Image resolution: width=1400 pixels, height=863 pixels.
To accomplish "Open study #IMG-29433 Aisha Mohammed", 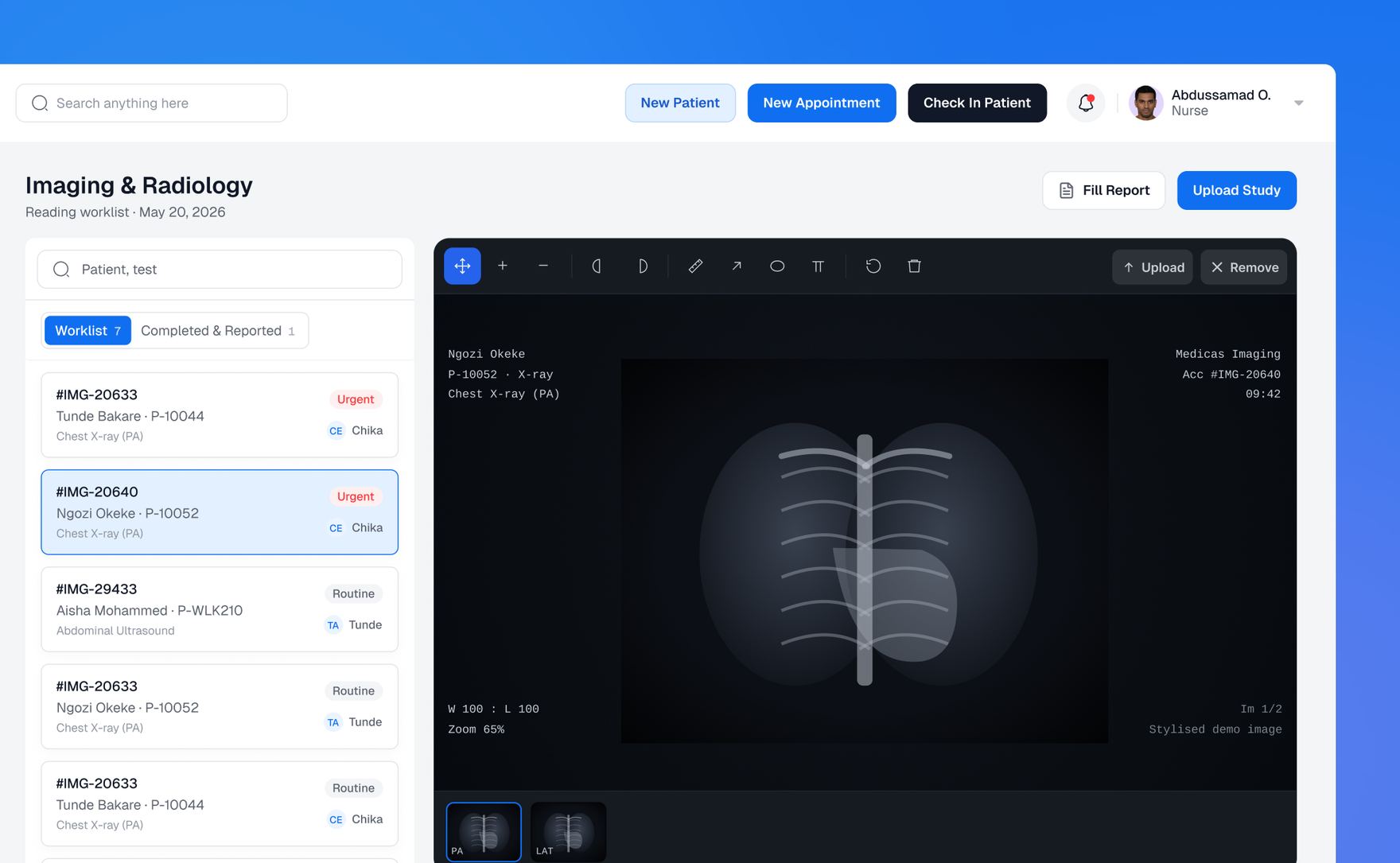I will (x=220, y=609).
